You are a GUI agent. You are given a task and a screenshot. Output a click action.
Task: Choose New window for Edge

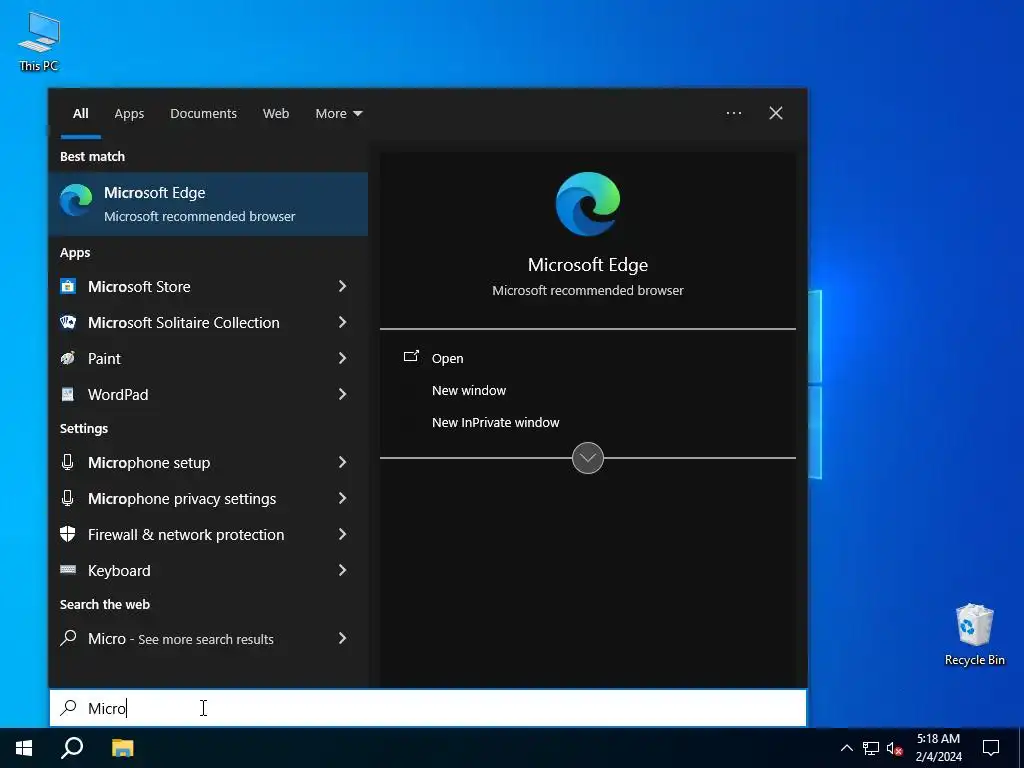pyautogui.click(x=469, y=391)
